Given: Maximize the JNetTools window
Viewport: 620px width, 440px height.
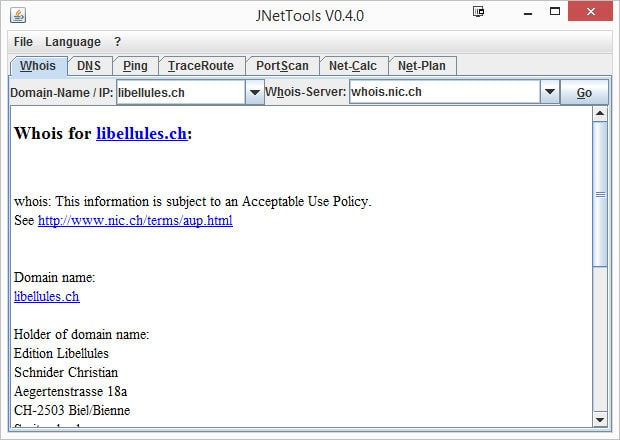Looking at the screenshot, I should (555, 11).
